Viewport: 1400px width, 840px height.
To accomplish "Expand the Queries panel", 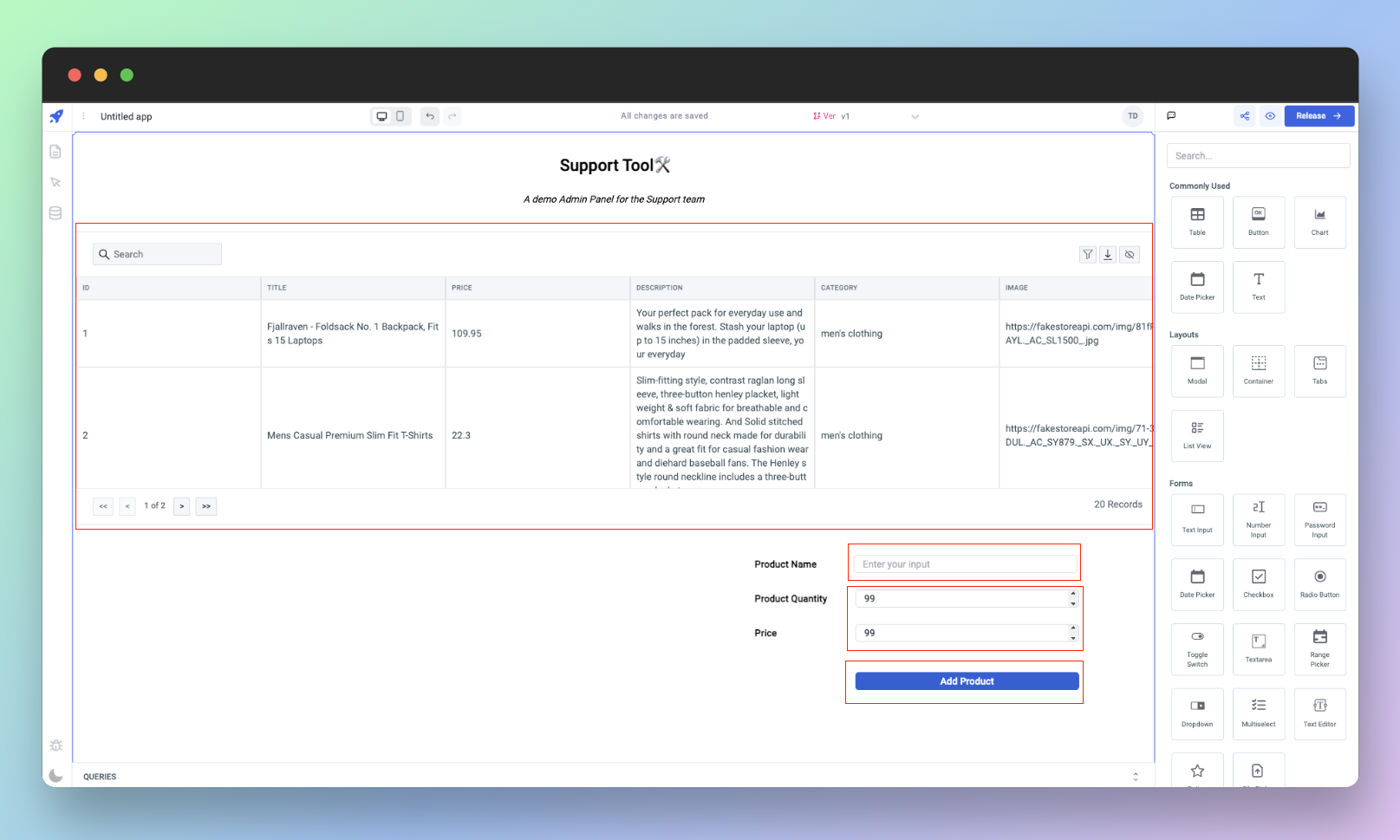I will (1136, 777).
